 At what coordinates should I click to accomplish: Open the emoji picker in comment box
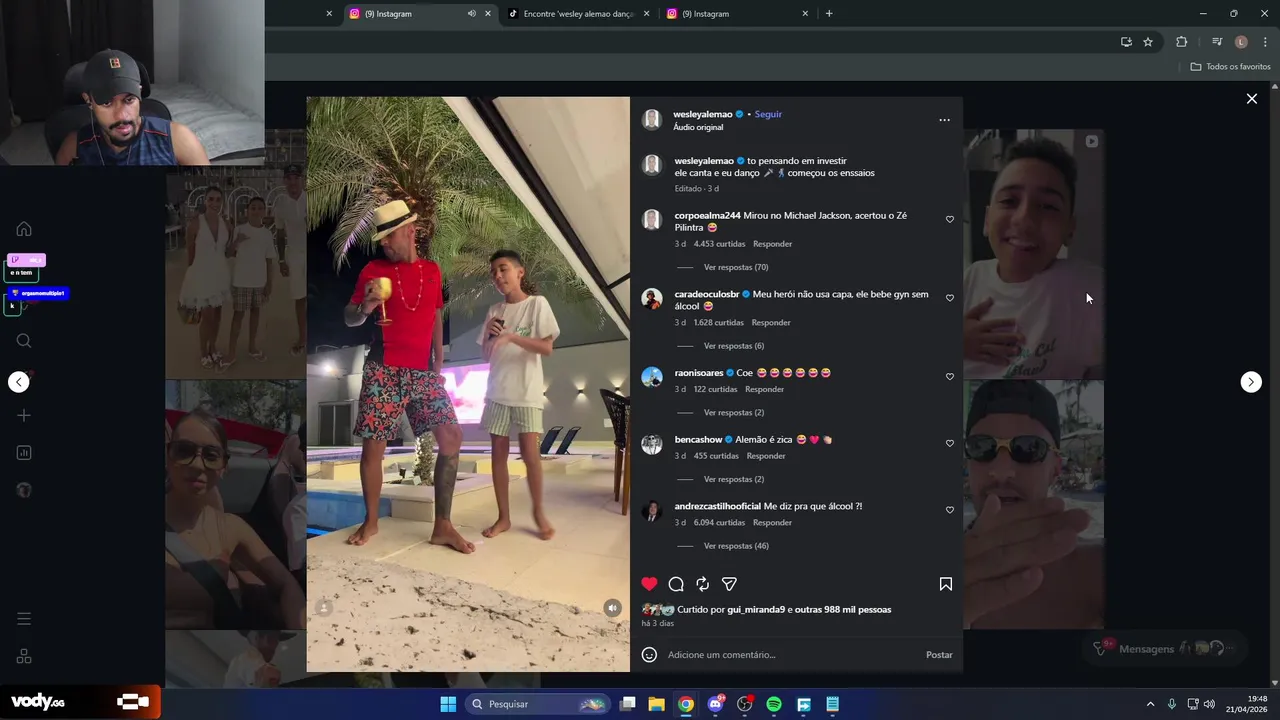click(x=649, y=655)
